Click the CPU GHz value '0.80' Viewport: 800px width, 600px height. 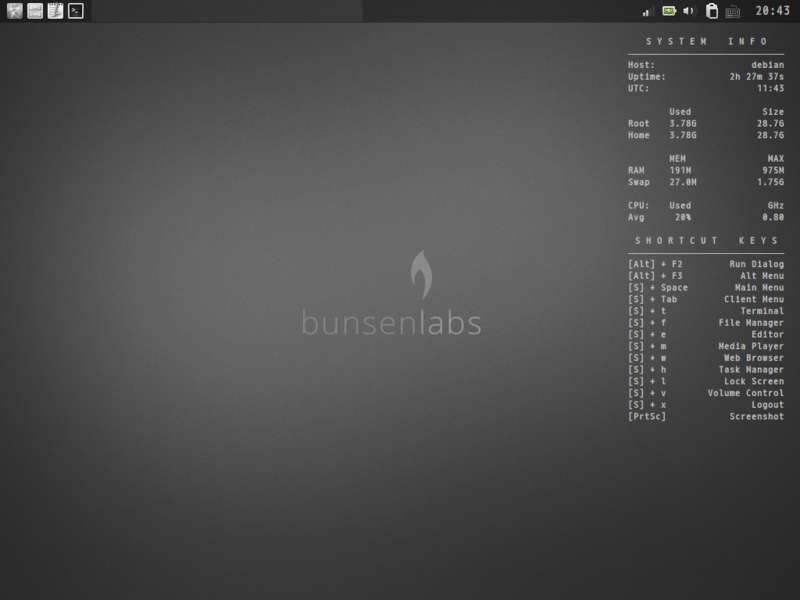coord(773,217)
